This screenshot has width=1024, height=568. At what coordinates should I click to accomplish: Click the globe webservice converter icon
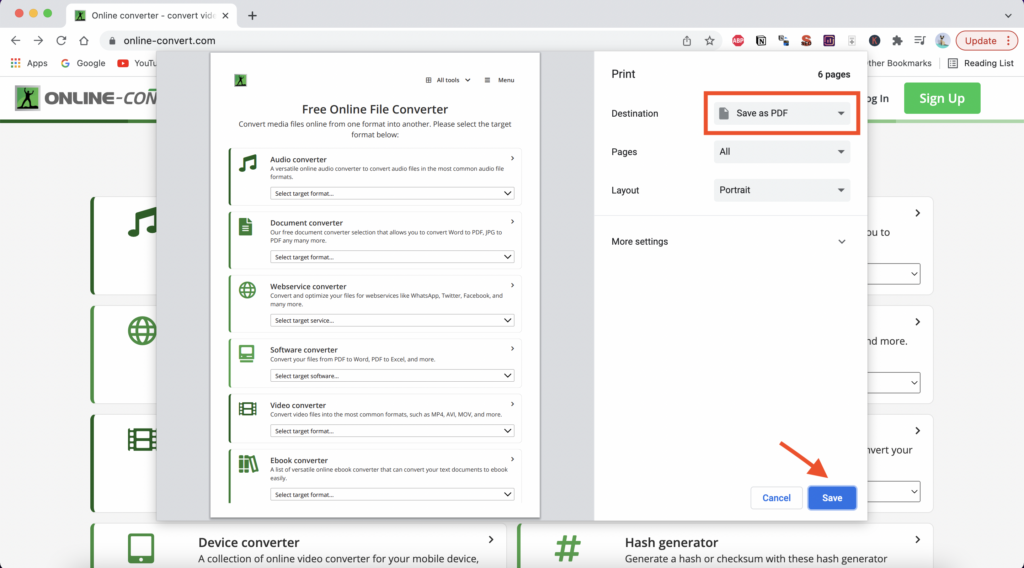[x=142, y=331]
